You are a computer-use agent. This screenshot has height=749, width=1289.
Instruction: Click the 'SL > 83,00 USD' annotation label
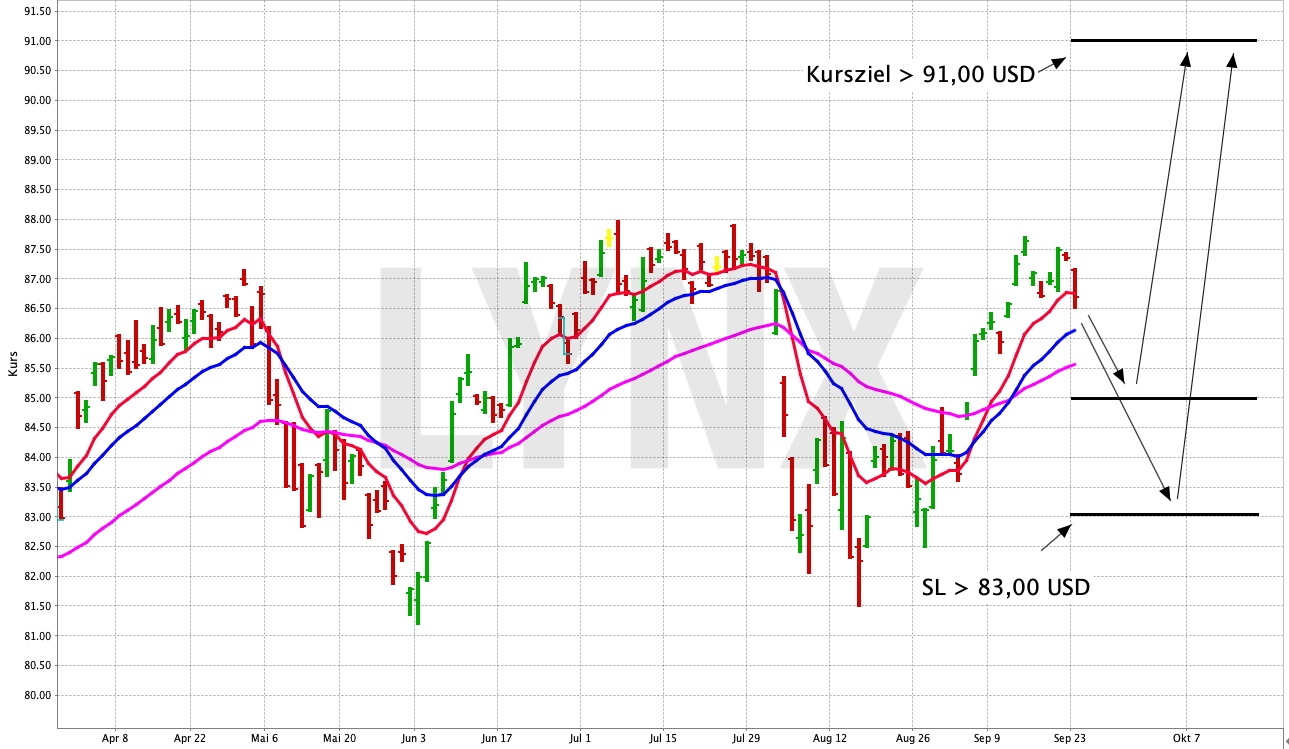point(1006,588)
